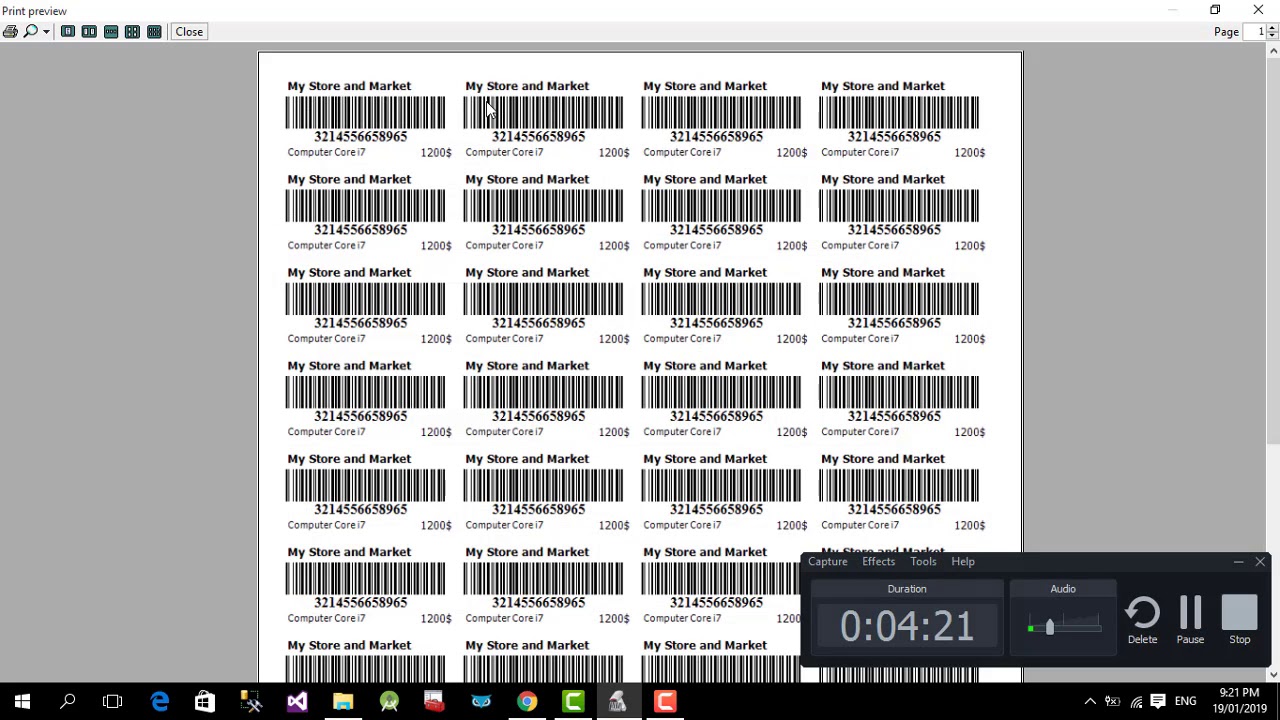Open Microsoft Store from the taskbar

[204, 701]
